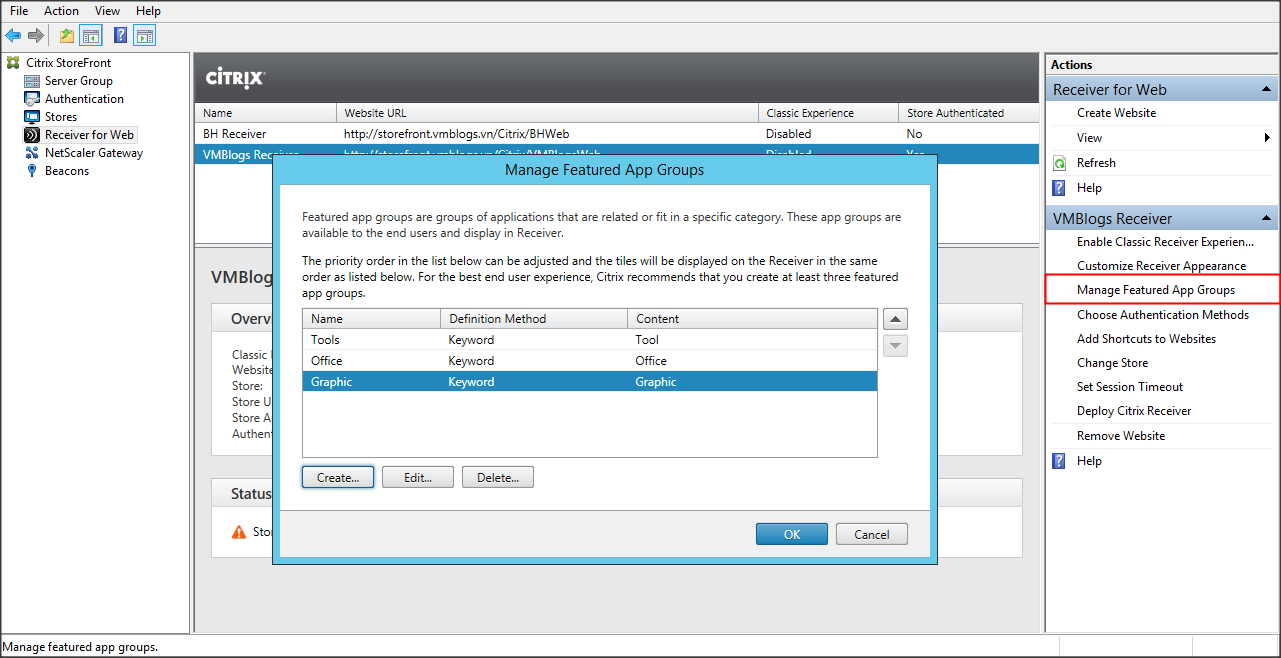The width and height of the screenshot is (1281, 658).
Task: Click the Up One Level folder icon
Action: (67, 36)
